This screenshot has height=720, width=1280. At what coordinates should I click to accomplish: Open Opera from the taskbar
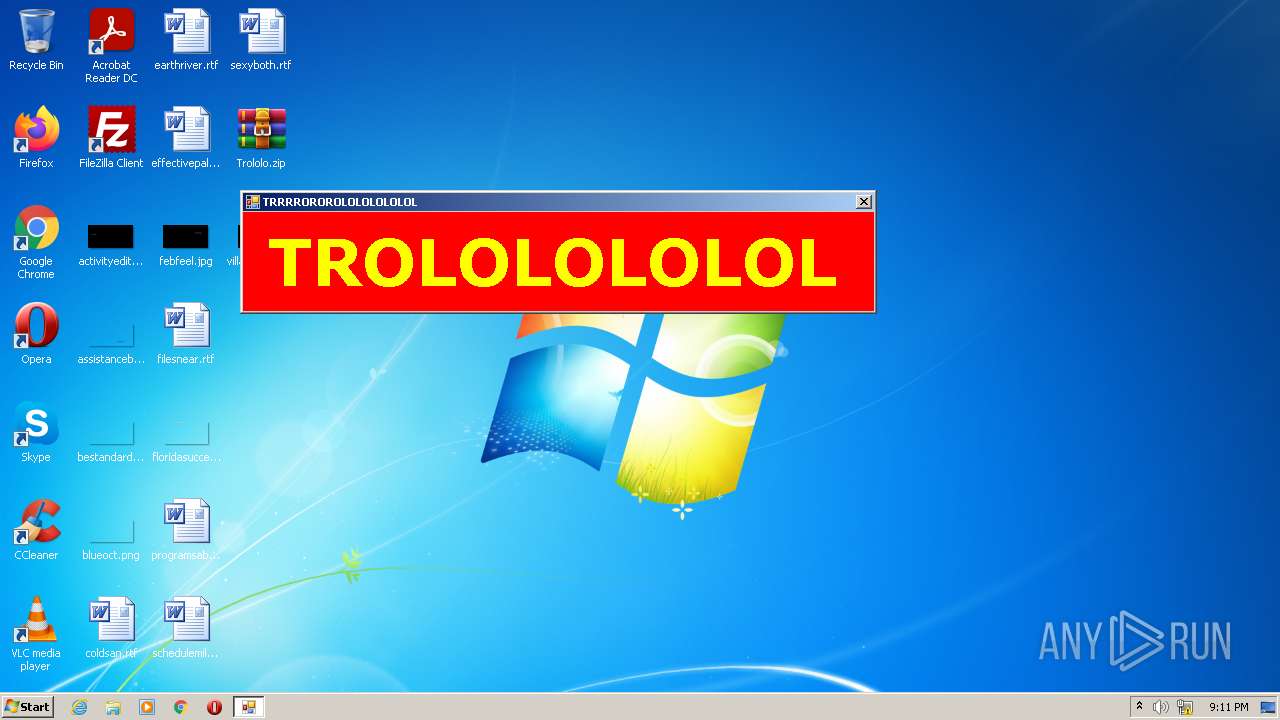click(214, 707)
